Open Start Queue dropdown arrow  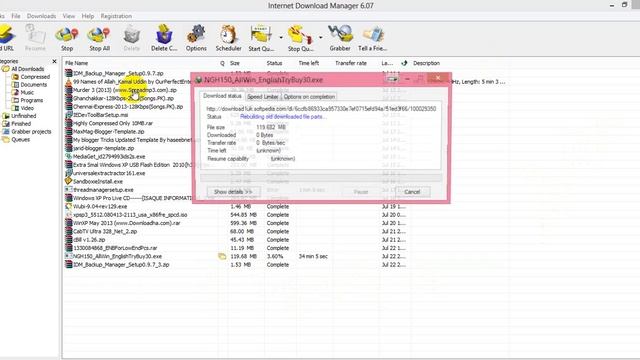pyautogui.click(x=281, y=38)
